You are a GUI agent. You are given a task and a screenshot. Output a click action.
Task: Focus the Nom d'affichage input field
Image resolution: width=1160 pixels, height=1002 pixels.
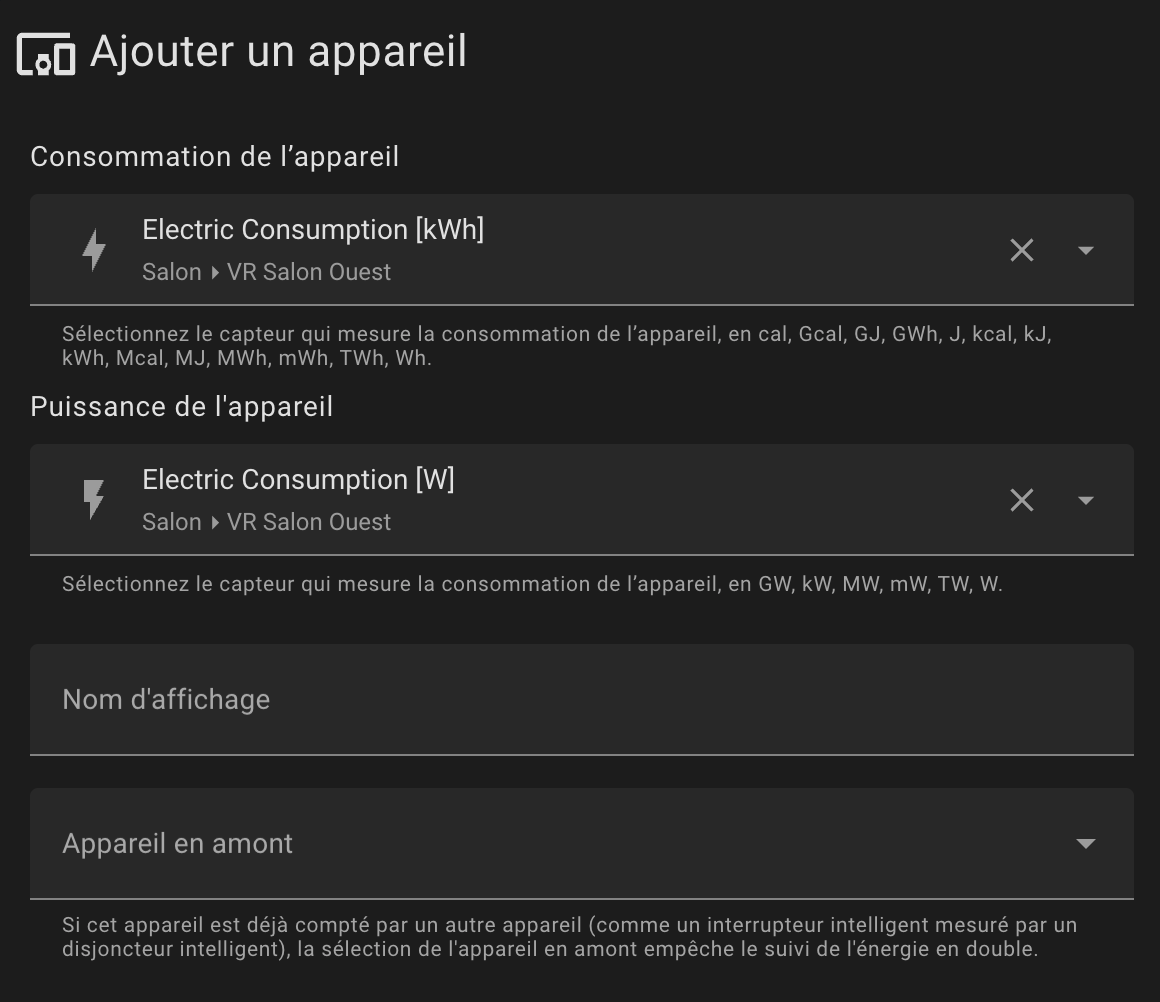pyautogui.click(x=580, y=700)
